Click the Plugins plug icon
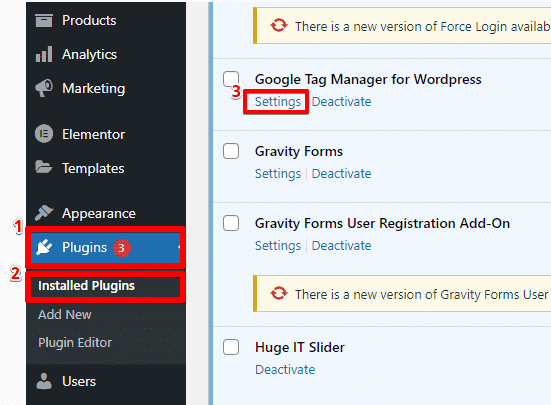Image resolution: width=551 pixels, height=405 pixels. (x=44, y=247)
